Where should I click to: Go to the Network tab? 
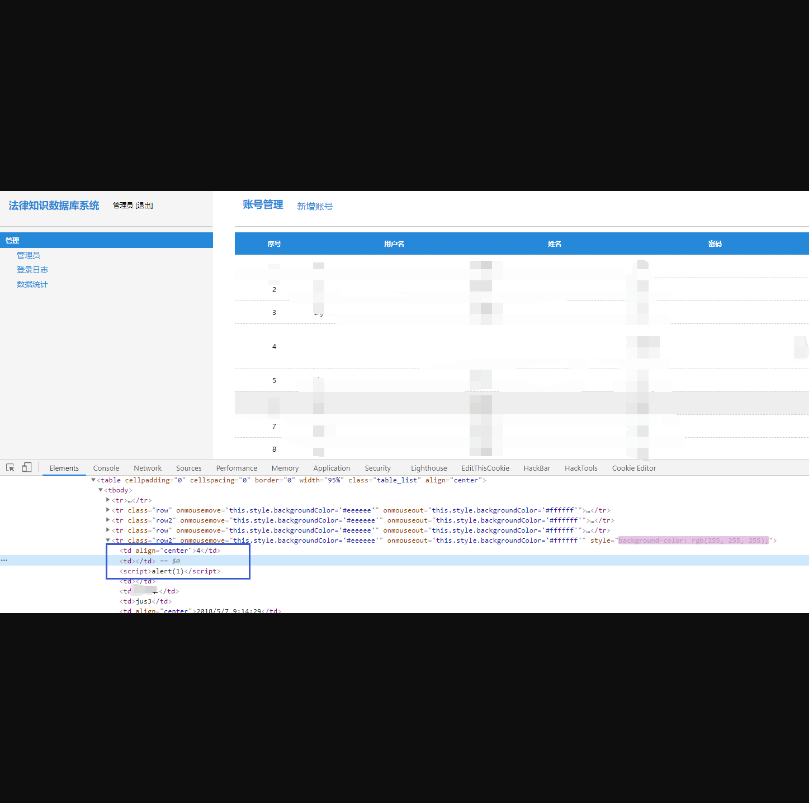148,468
